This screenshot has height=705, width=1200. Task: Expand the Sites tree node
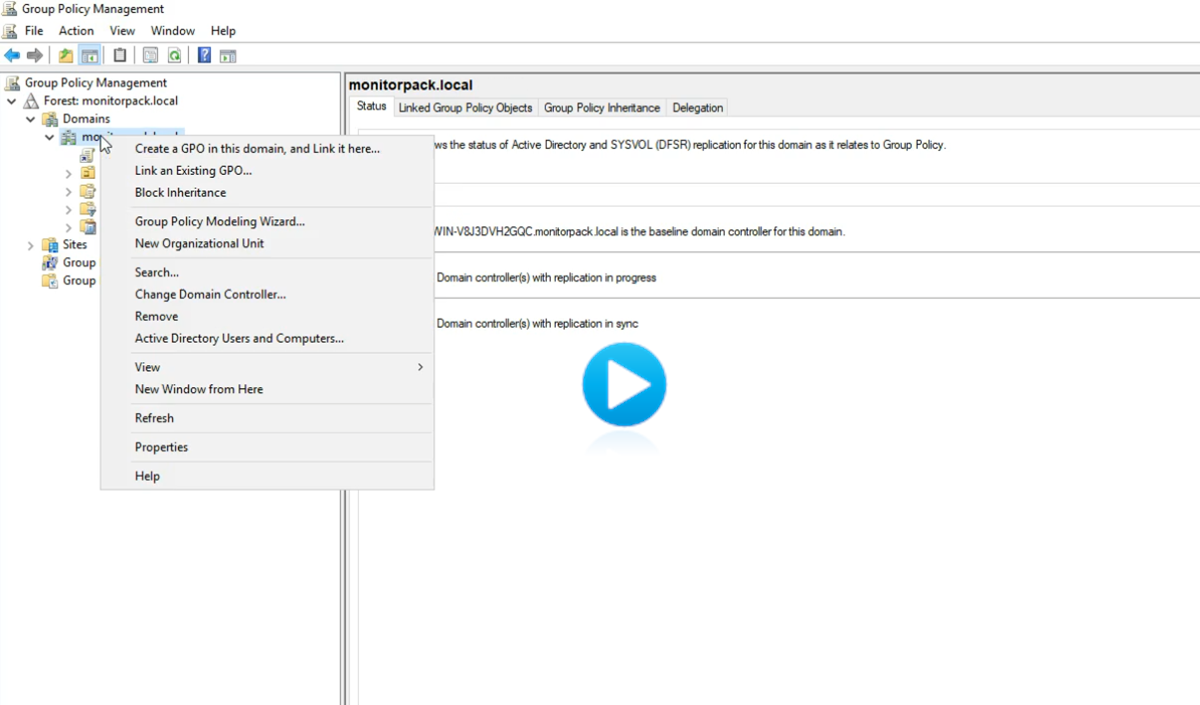pos(30,245)
